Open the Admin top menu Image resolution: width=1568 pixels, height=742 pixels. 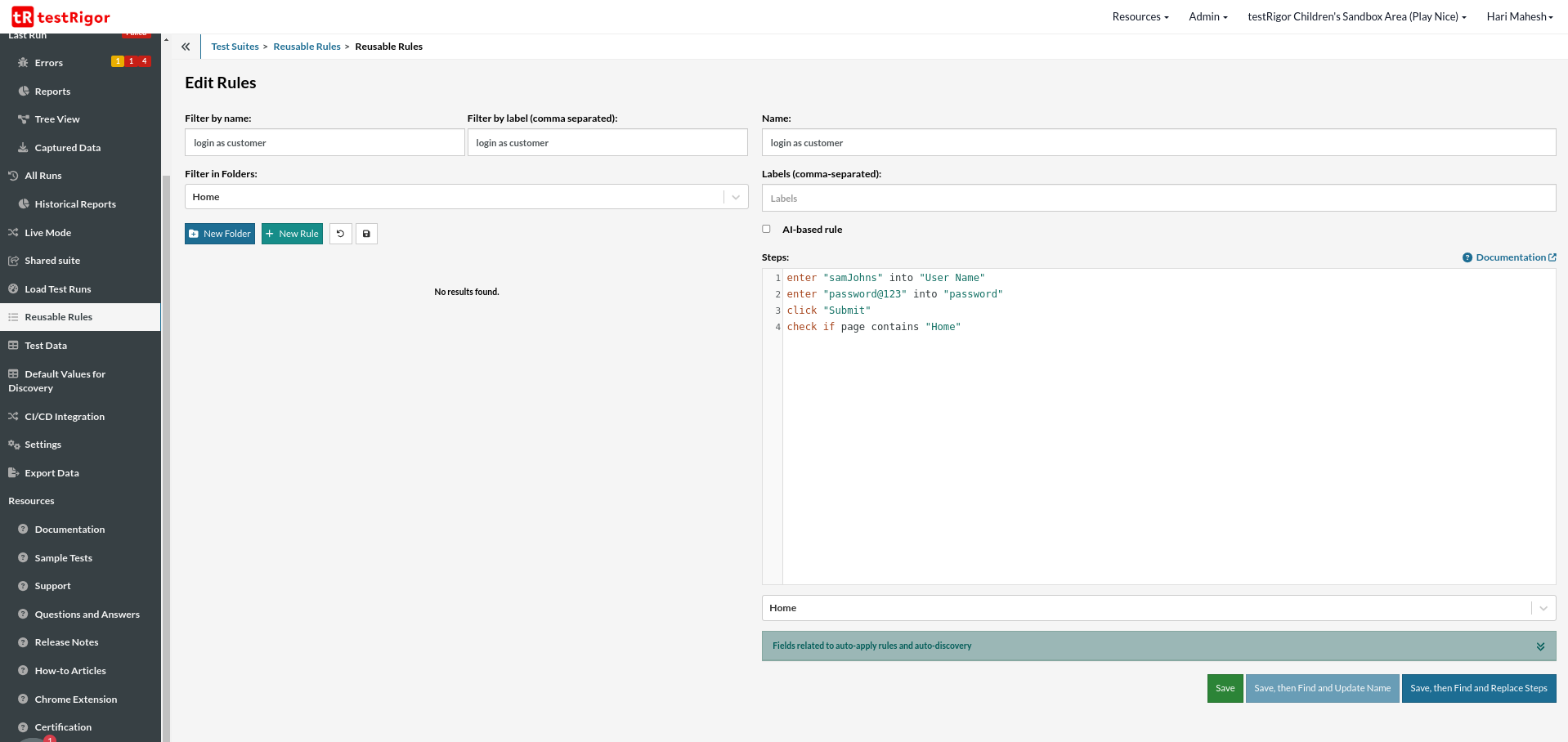pos(1207,16)
